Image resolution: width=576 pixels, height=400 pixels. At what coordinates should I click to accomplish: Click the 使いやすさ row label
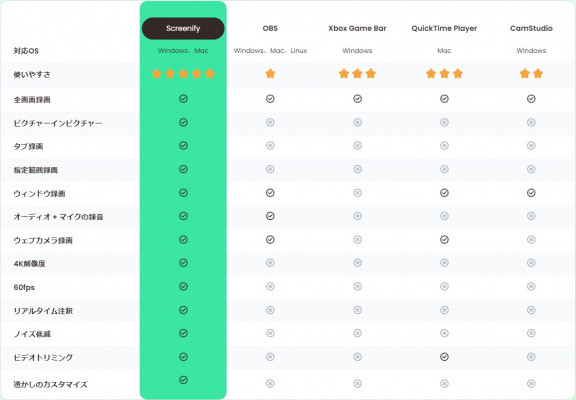click(x=32, y=75)
